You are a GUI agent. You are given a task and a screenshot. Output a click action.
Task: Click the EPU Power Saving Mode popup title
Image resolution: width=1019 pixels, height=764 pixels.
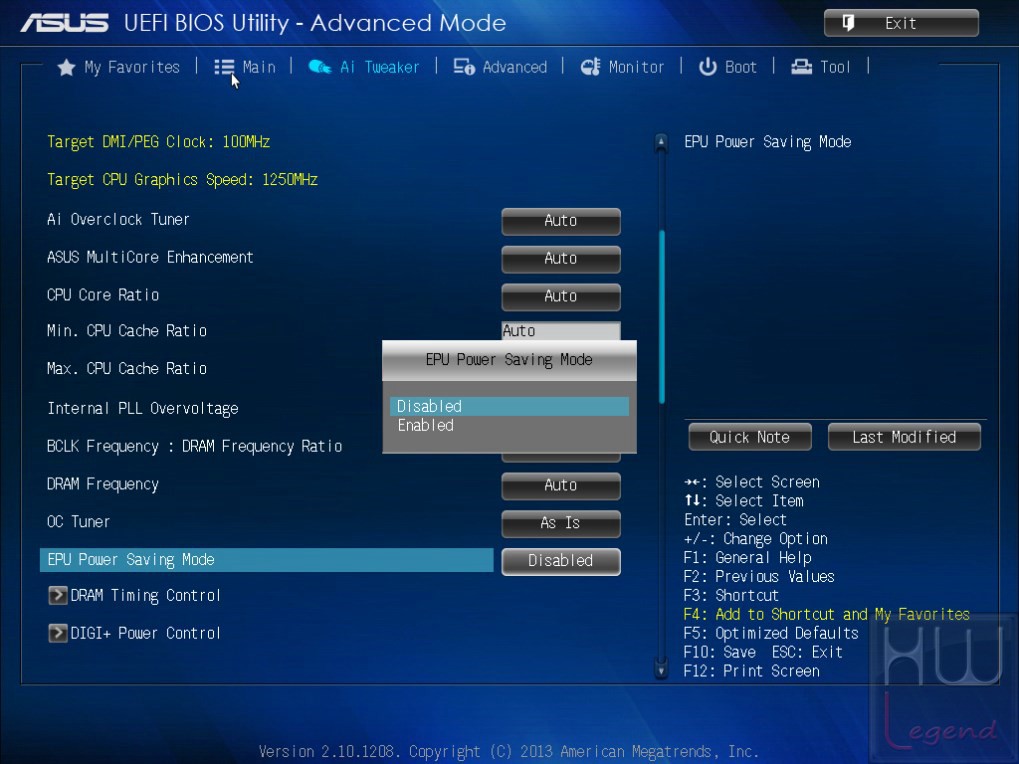point(509,360)
